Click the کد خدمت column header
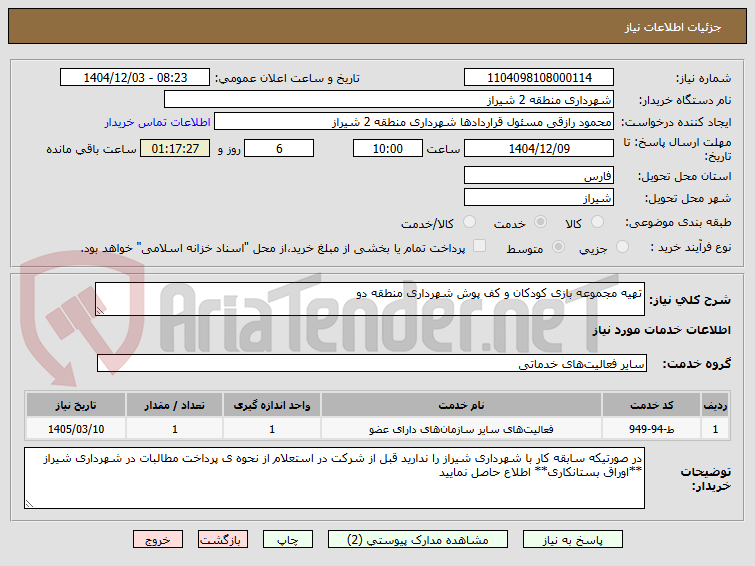Viewport: 755px width, 566px height. pos(651,405)
